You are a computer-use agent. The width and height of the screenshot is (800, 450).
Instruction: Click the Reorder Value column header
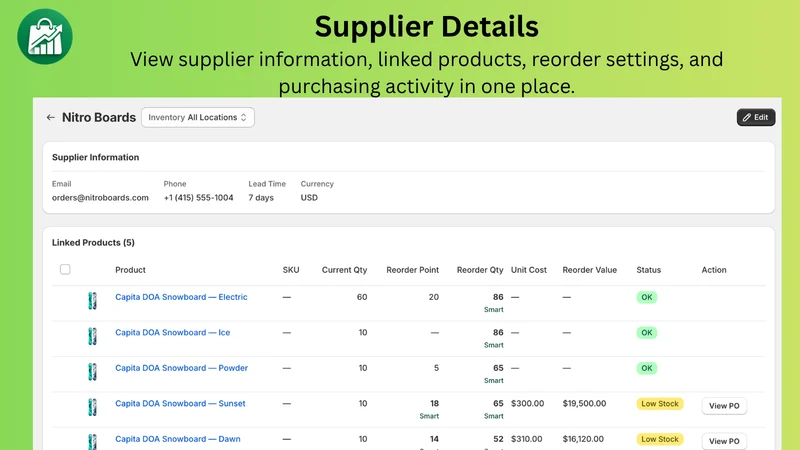tap(589, 270)
